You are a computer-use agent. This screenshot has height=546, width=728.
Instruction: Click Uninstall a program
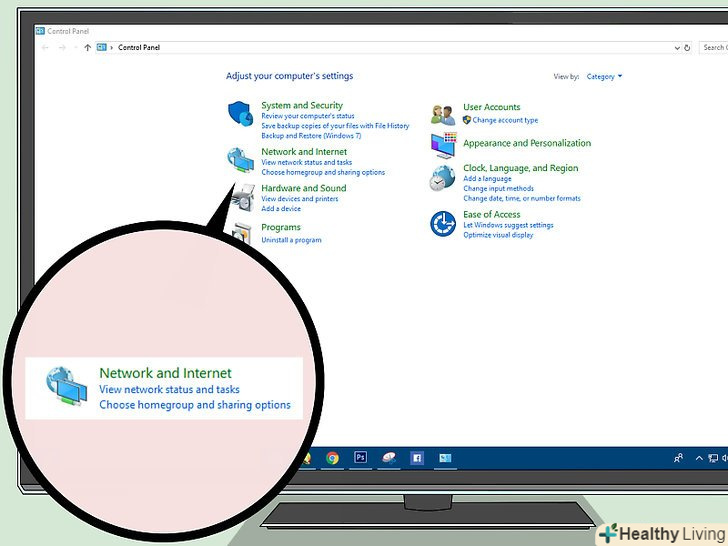(291, 240)
